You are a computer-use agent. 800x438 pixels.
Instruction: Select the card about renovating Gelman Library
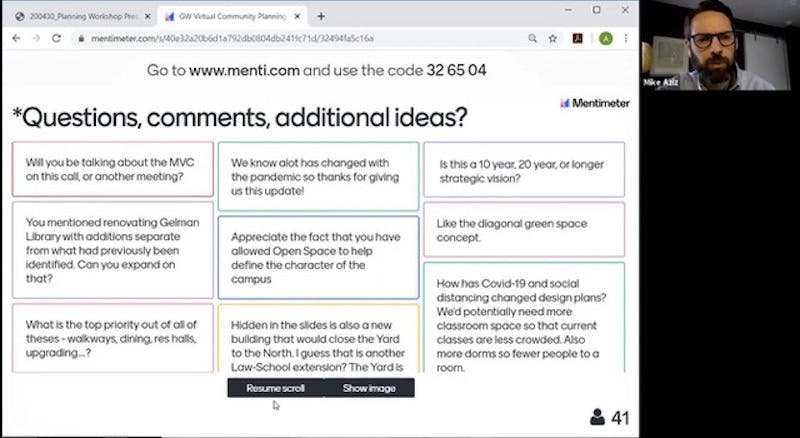coord(113,250)
